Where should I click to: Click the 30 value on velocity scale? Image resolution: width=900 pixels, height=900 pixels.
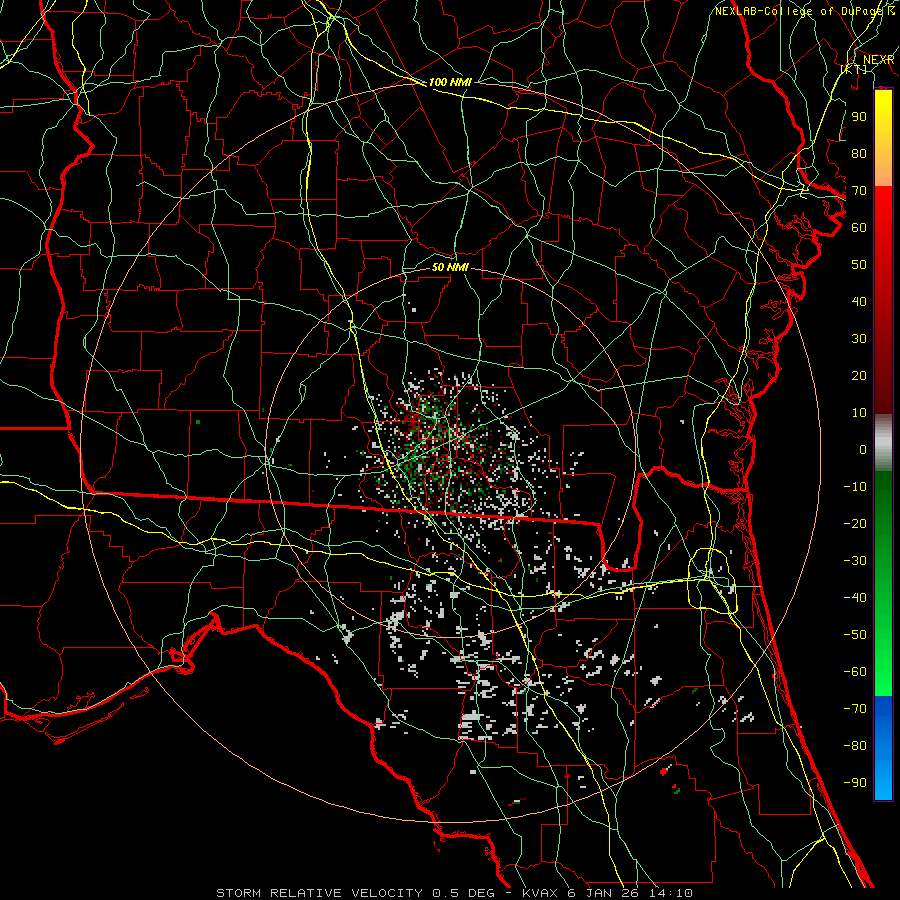859,339
